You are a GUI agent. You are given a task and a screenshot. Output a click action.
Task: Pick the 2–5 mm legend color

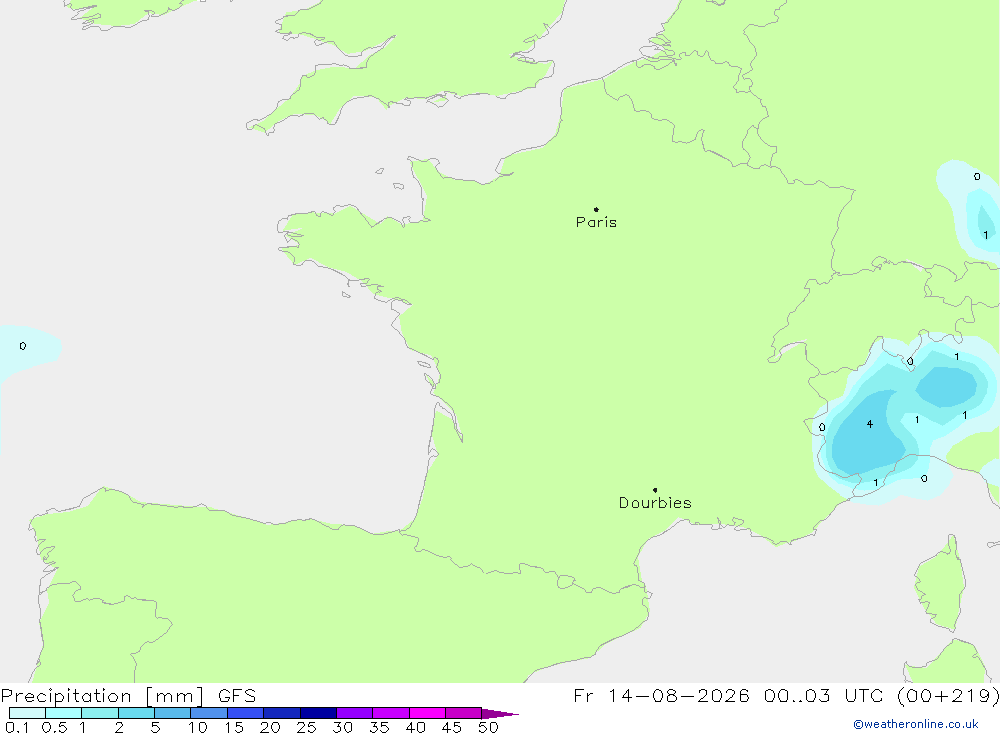(x=136, y=713)
